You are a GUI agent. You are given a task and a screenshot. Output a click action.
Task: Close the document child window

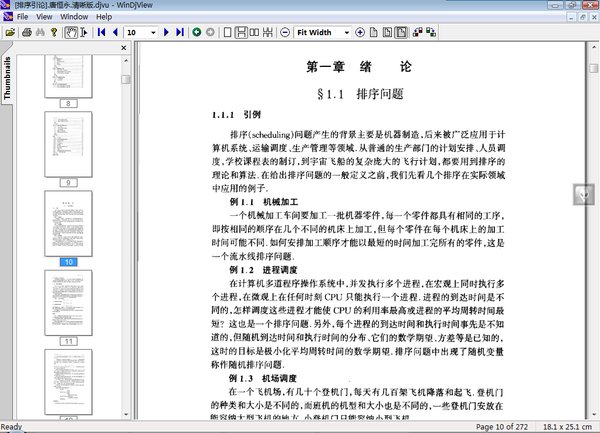594,17
